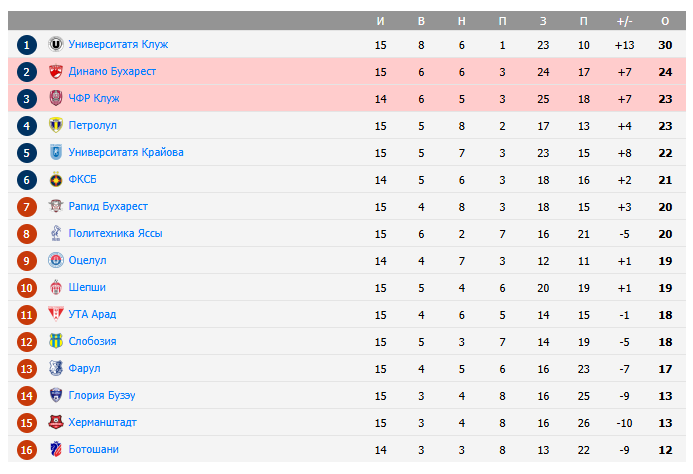Screen dimensions: 693x474
Task: Open the Фарул team link
Action: point(84,369)
